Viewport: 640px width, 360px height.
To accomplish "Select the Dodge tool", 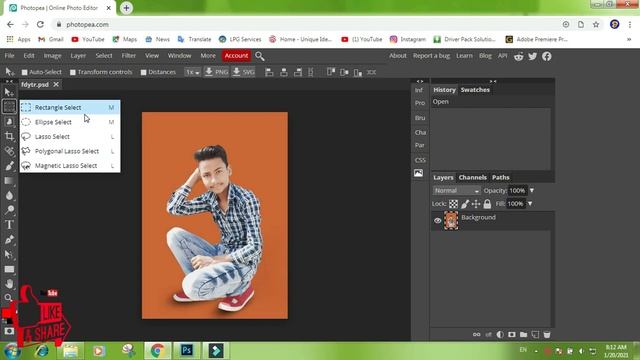I will (x=9, y=210).
